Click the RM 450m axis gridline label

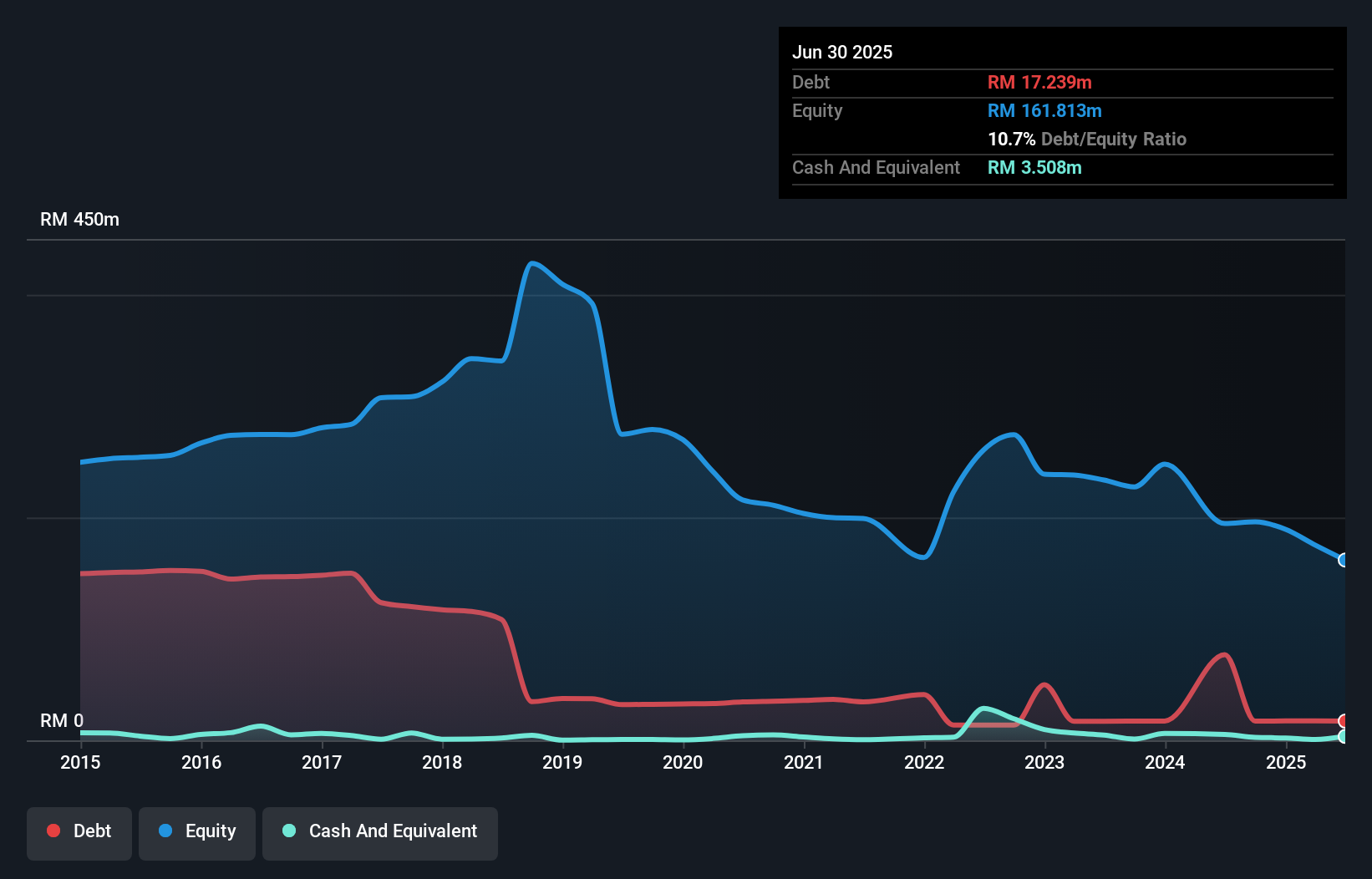(79, 219)
